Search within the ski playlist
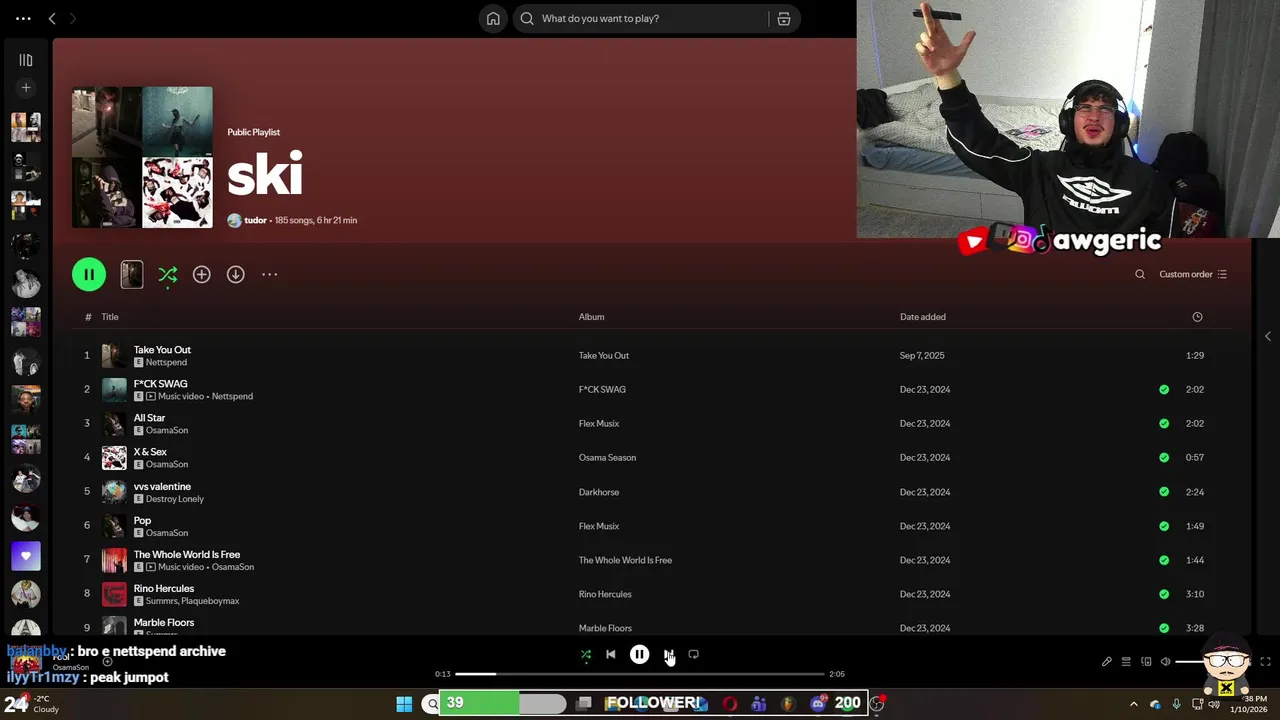Screen dimensions: 1280x720 pyautogui.click(x=1140, y=274)
